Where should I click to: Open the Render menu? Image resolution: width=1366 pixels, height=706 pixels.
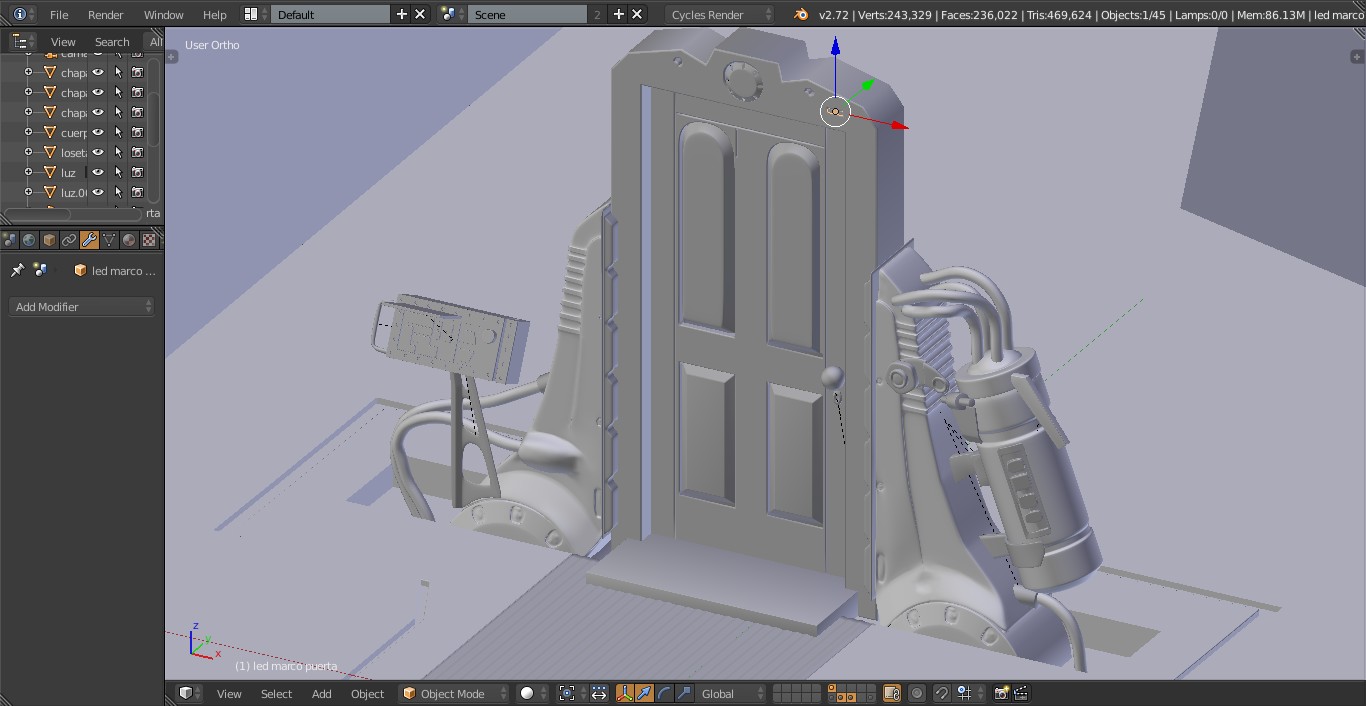point(105,14)
